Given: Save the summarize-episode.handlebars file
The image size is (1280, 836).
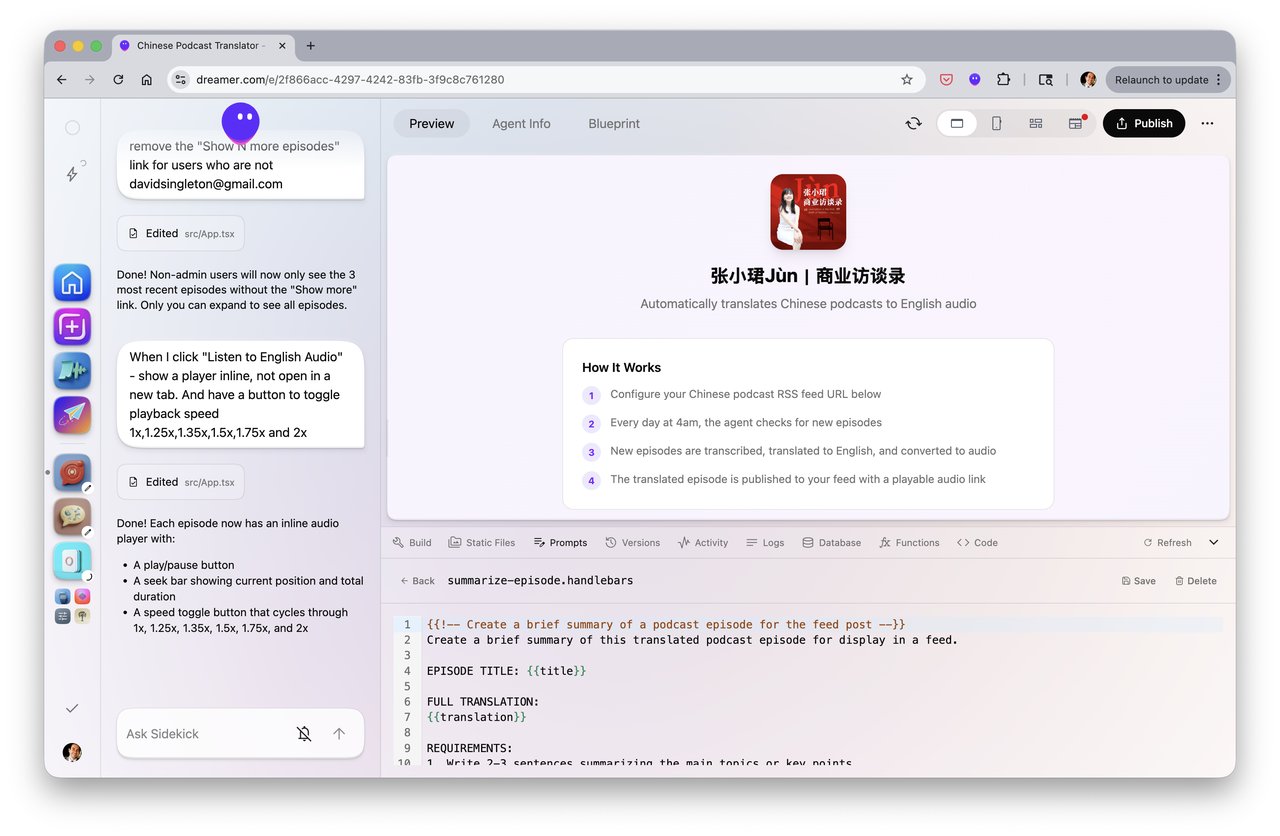Looking at the screenshot, I should (1140, 580).
